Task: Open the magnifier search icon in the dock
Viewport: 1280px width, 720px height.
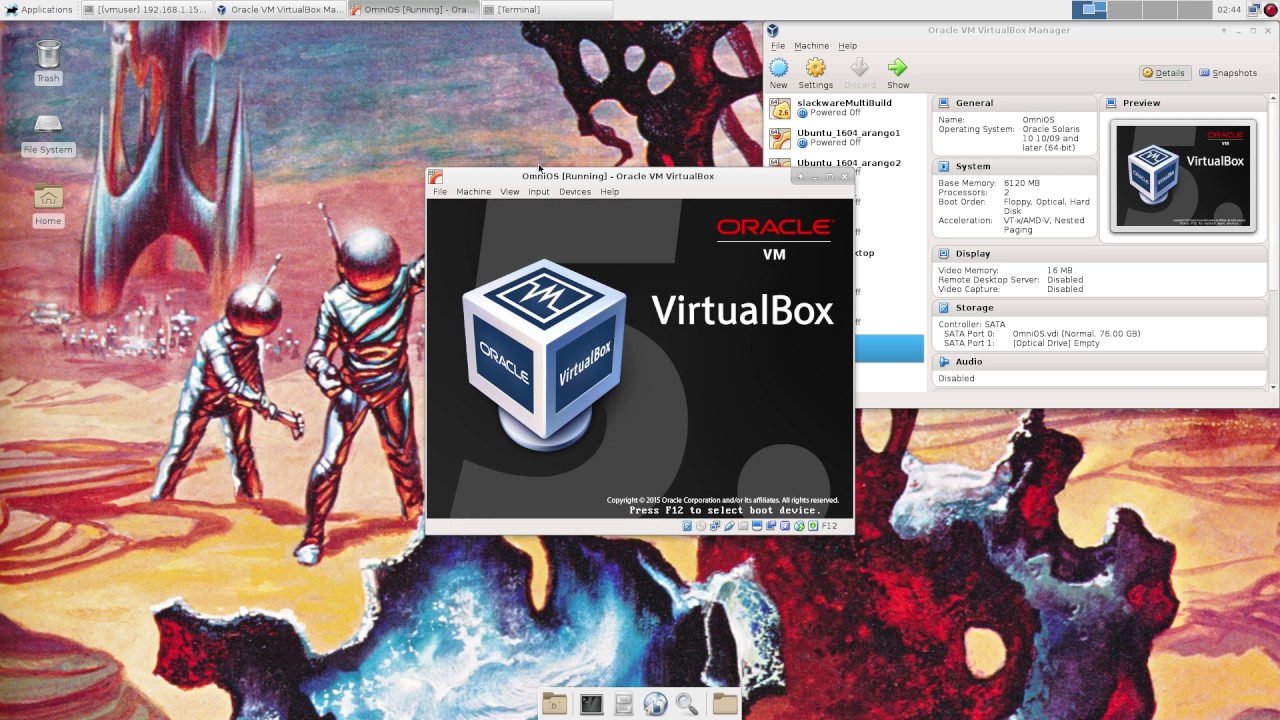Action: (x=687, y=704)
